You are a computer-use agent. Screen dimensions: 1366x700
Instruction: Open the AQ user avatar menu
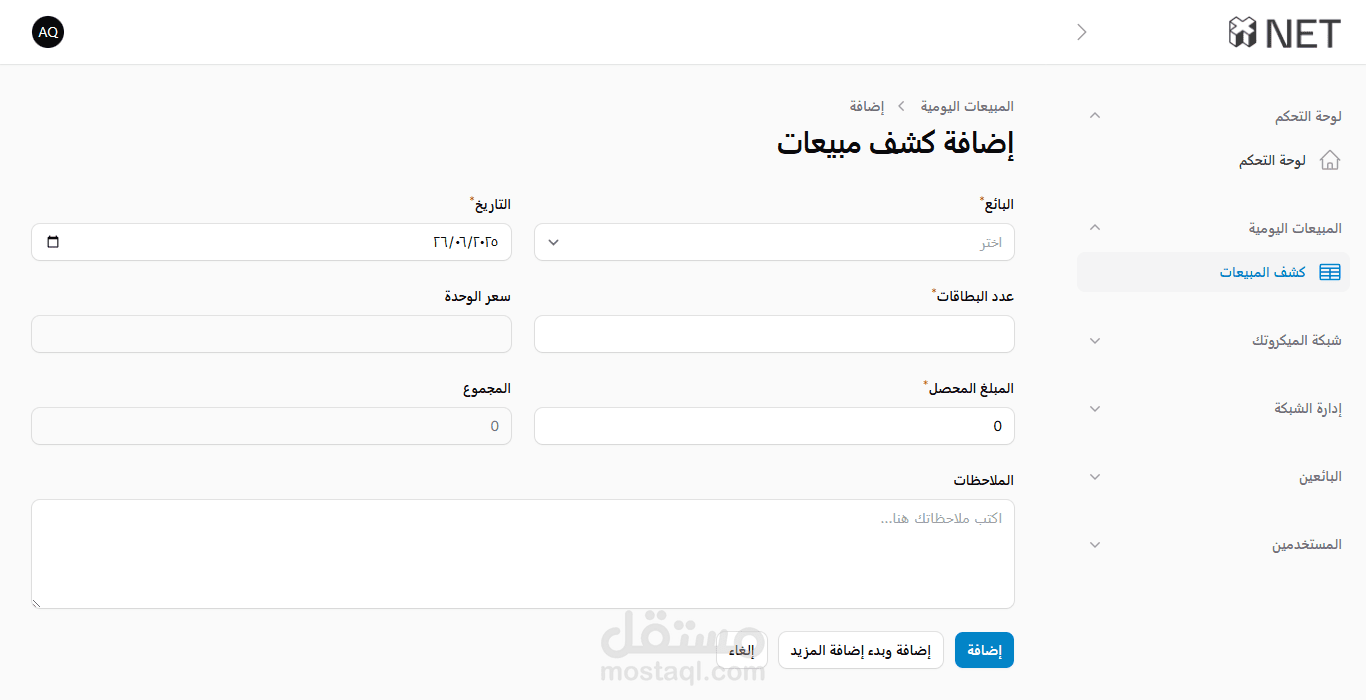pos(48,32)
